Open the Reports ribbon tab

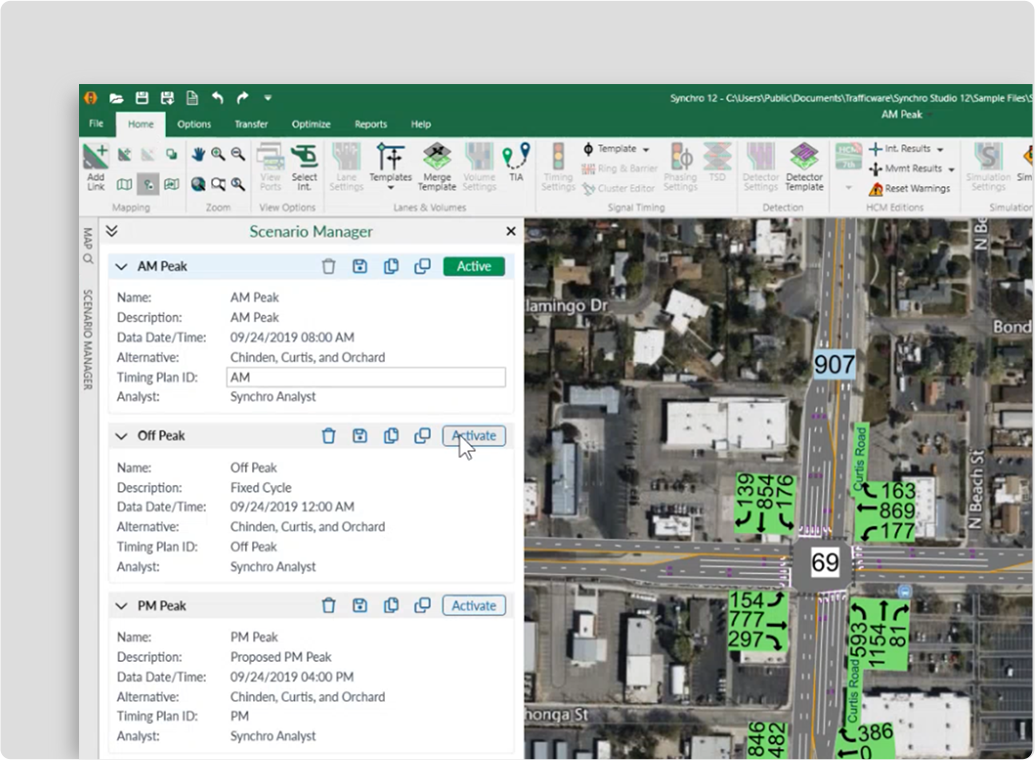pos(370,124)
